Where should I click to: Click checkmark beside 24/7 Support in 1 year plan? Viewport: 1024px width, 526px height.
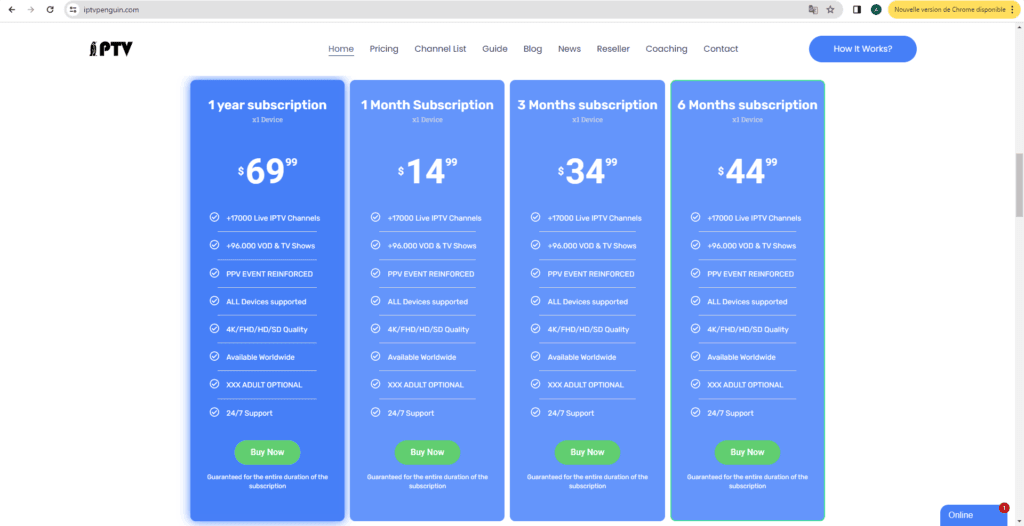point(214,412)
